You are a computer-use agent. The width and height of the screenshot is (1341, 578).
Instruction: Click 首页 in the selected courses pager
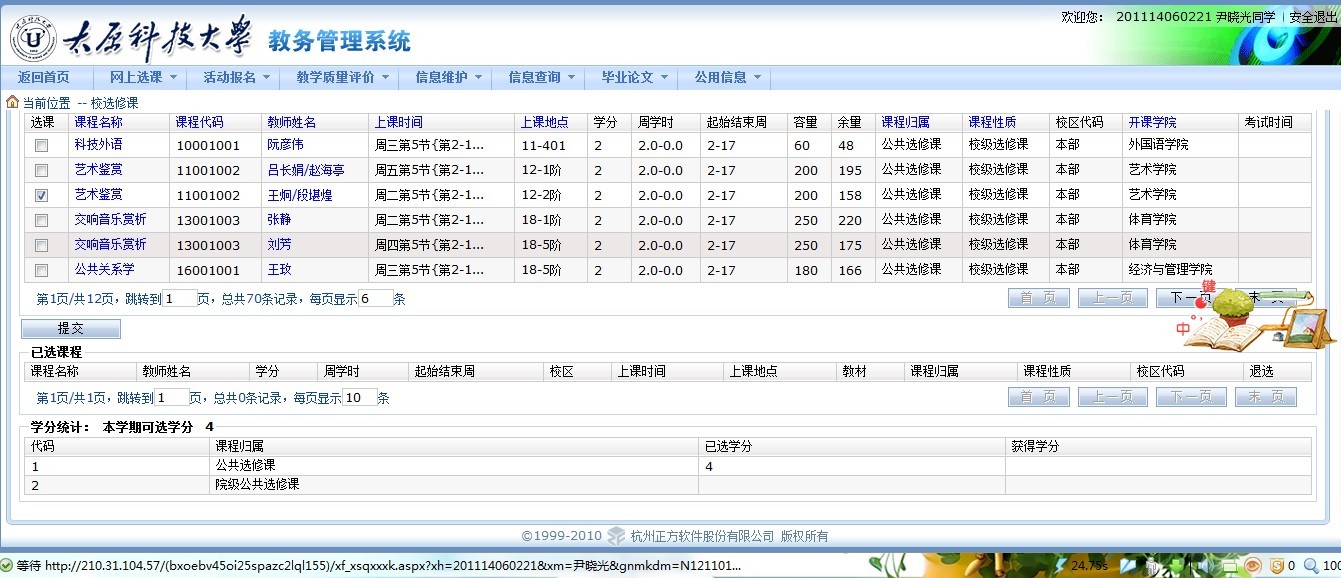click(1039, 397)
